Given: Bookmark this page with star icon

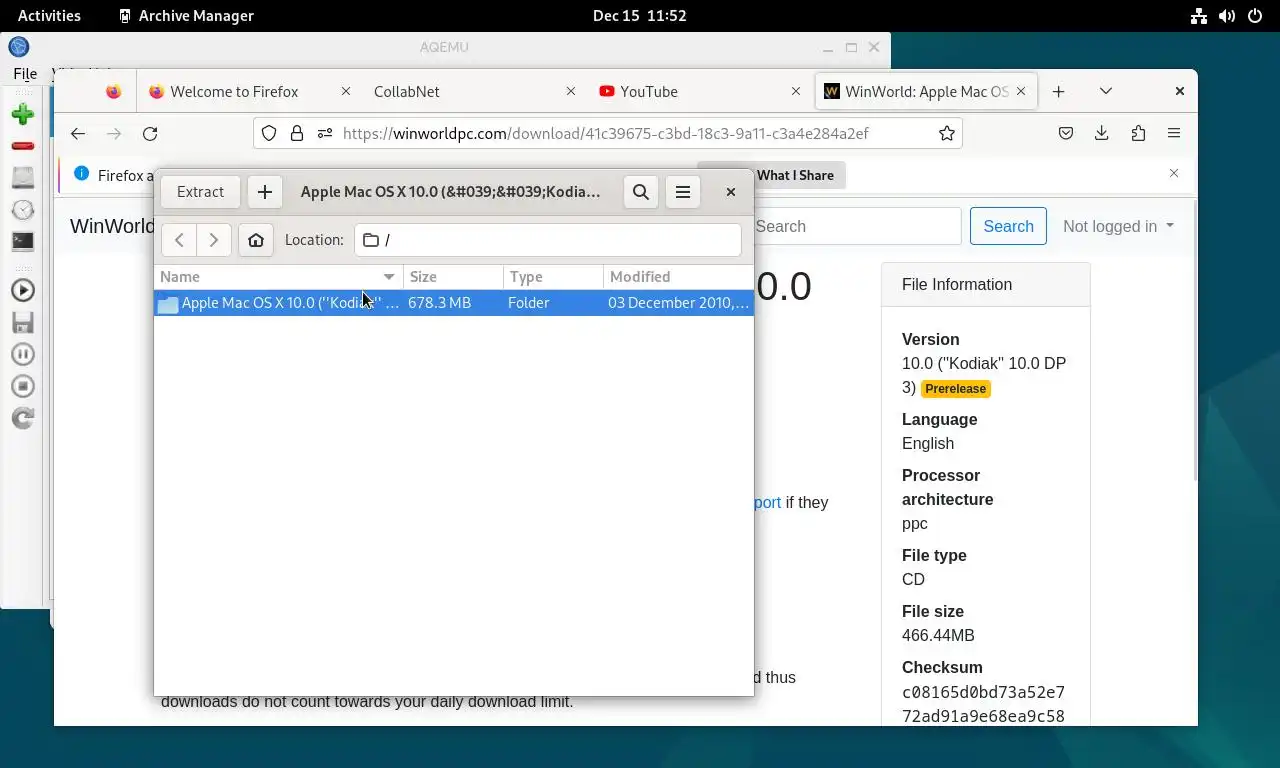Looking at the screenshot, I should point(946,134).
